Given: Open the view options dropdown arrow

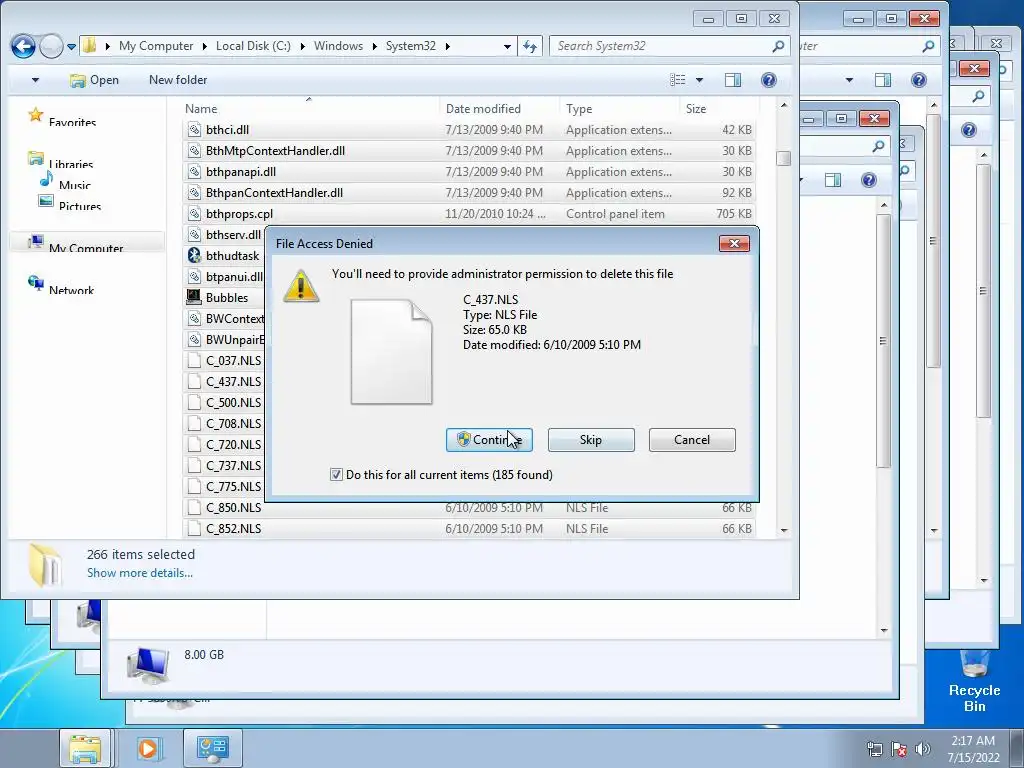Looking at the screenshot, I should click(699, 80).
